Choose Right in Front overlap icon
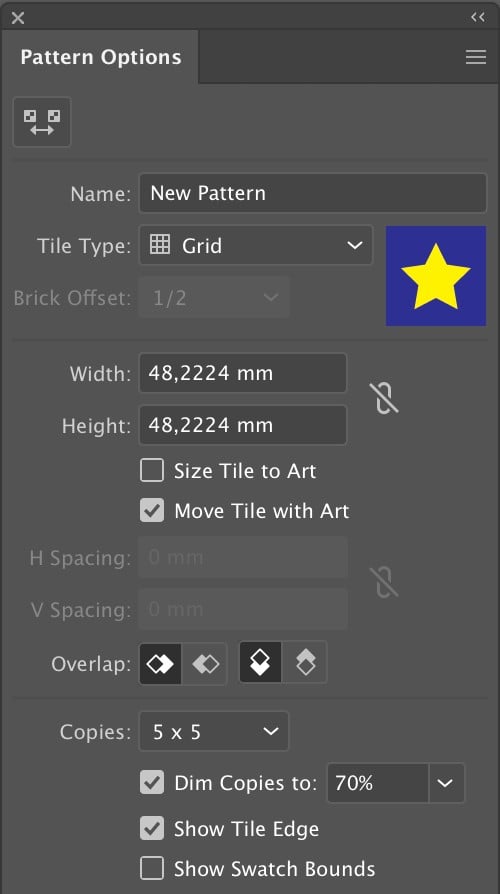Viewport: 500px width, 894px height. tap(205, 663)
